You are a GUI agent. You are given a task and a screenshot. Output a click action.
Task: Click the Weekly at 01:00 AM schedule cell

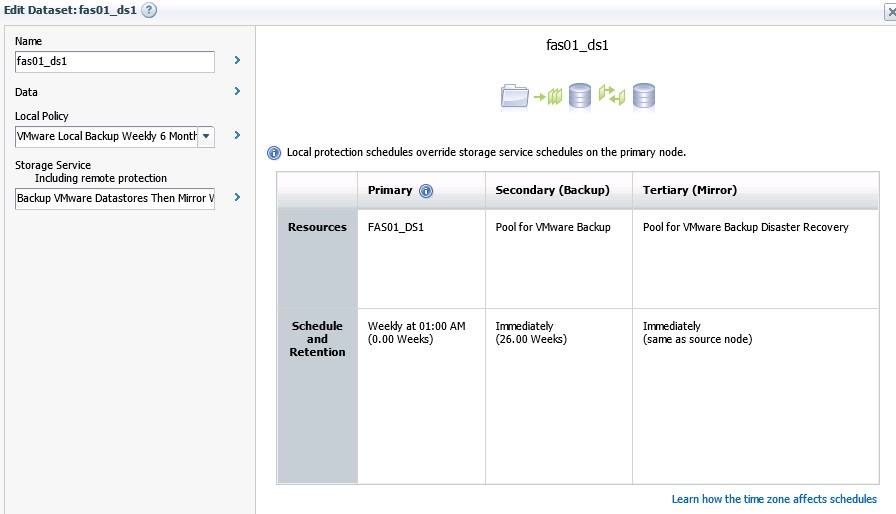(416, 326)
